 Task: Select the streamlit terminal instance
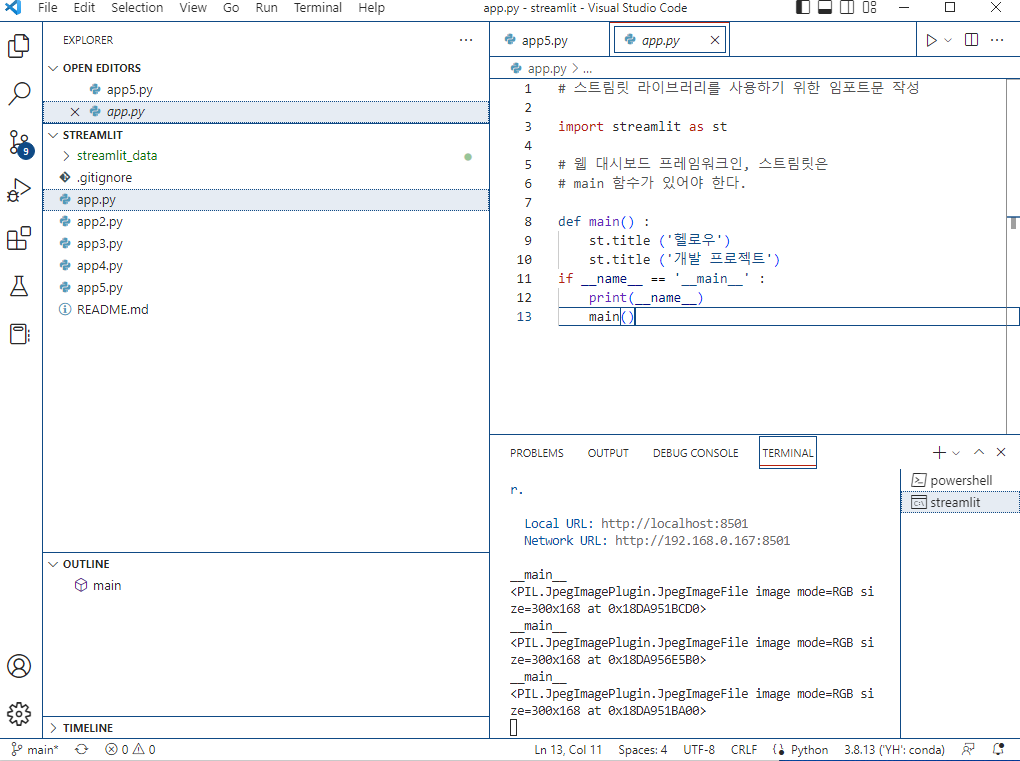click(961, 502)
